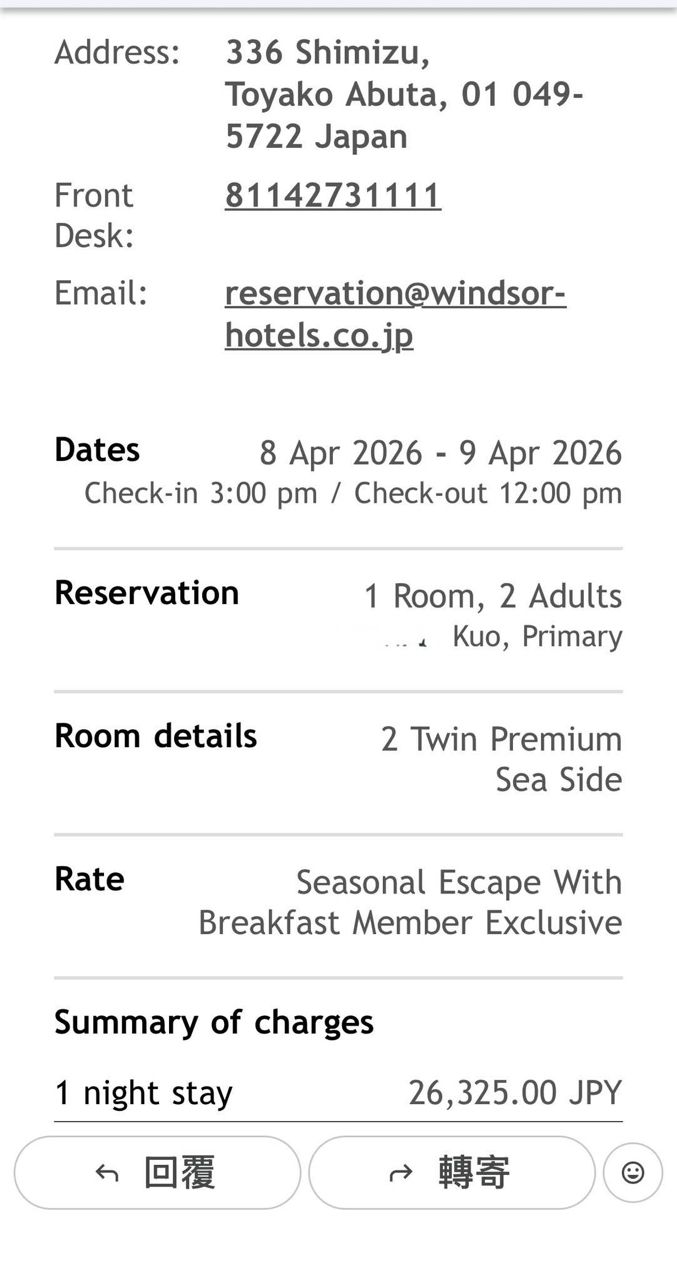
Task: Select the Reservation heading
Action: [x=146, y=593]
